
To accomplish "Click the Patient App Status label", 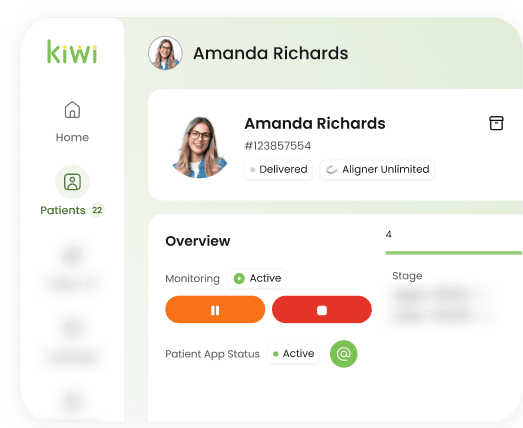I will pos(212,354).
